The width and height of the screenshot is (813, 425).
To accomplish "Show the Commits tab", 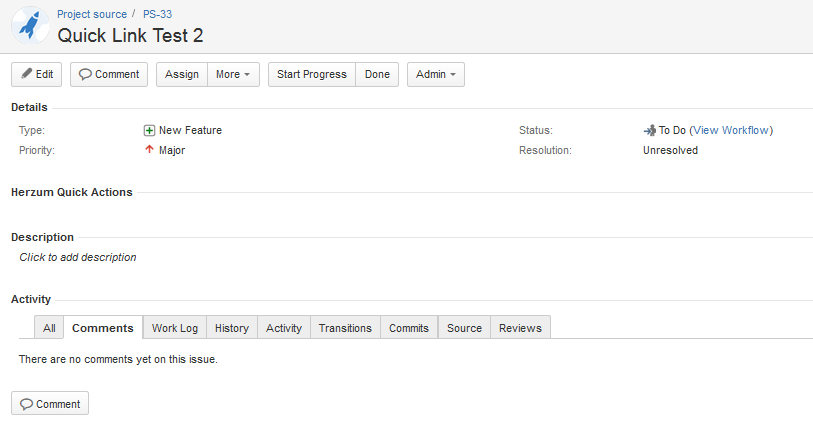I will [408, 328].
